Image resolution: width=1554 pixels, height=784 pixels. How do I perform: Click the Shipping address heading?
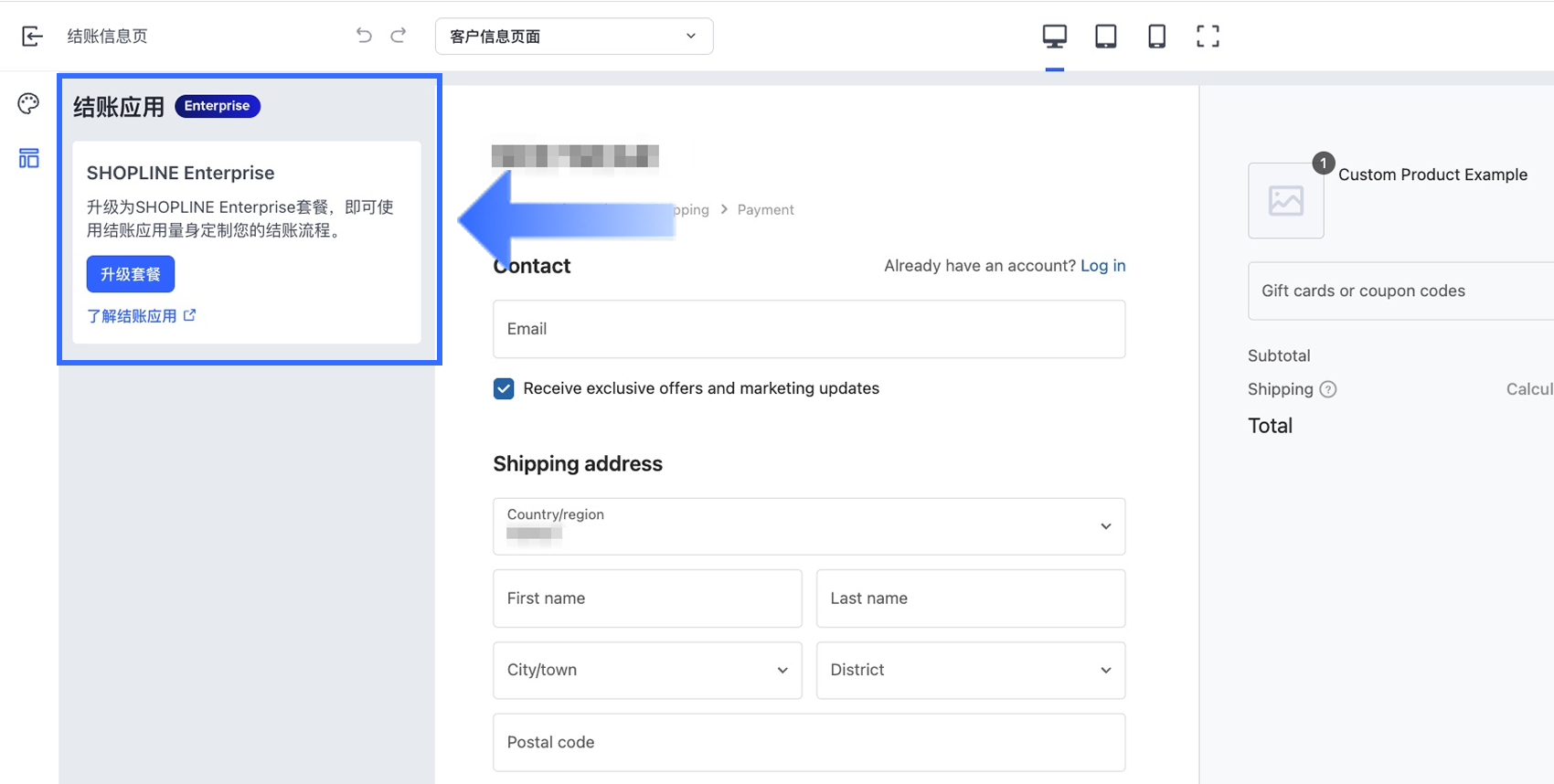tap(578, 464)
